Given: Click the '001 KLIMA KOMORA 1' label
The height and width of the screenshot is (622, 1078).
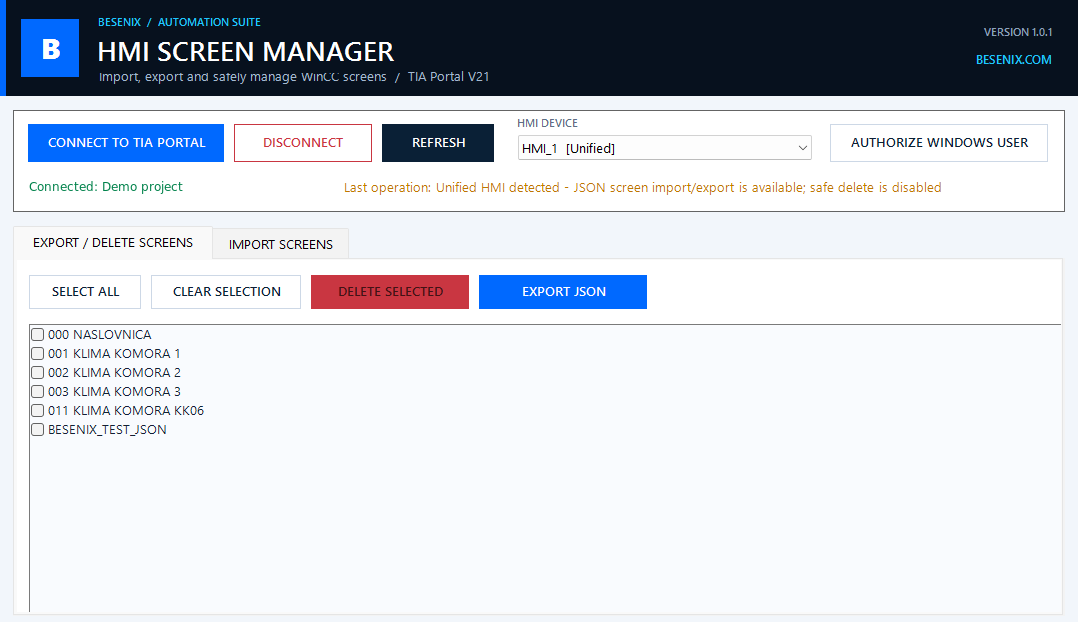Looking at the screenshot, I should pos(114,353).
